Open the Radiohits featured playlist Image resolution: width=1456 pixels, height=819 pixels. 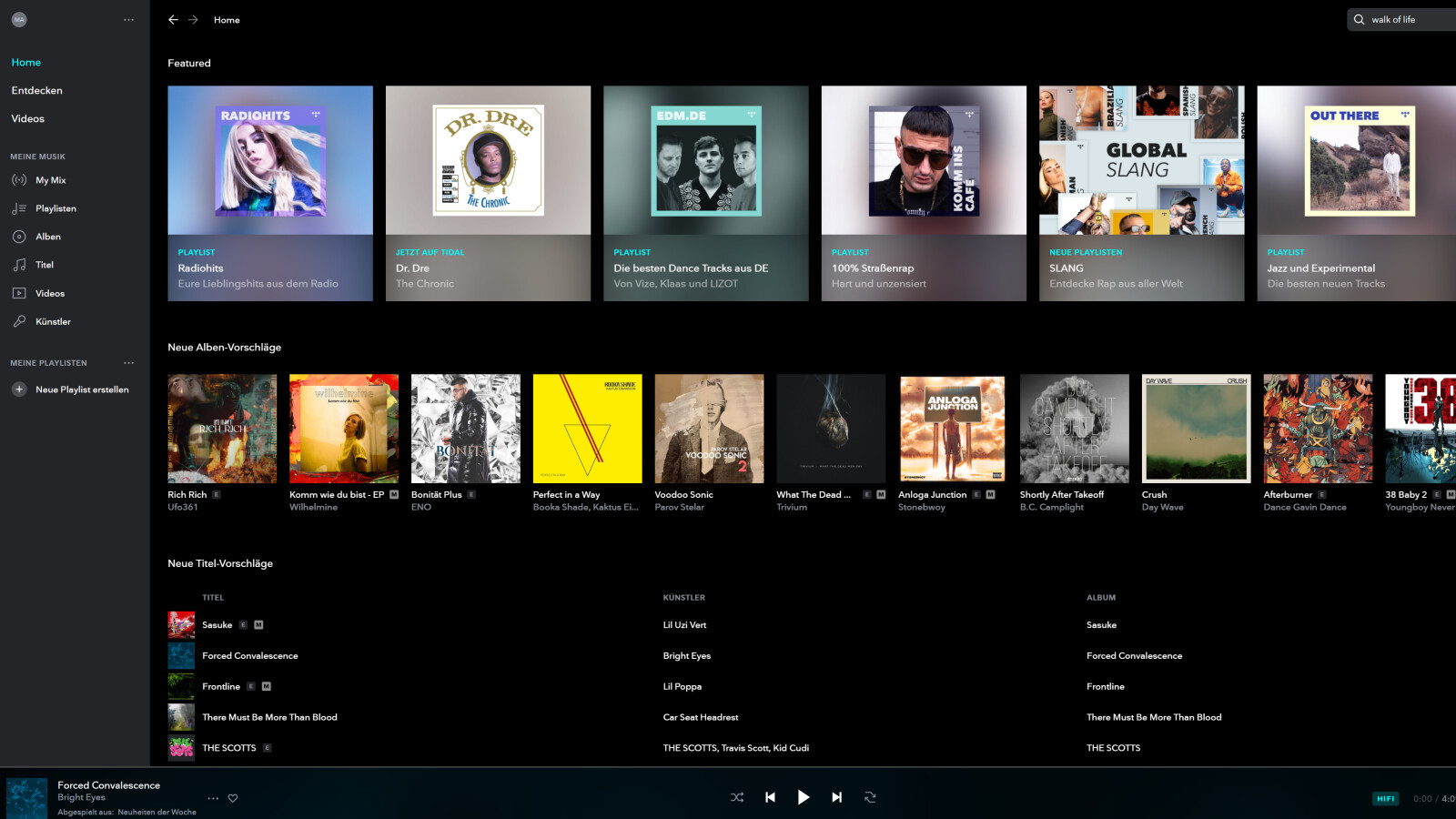coord(270,193)
